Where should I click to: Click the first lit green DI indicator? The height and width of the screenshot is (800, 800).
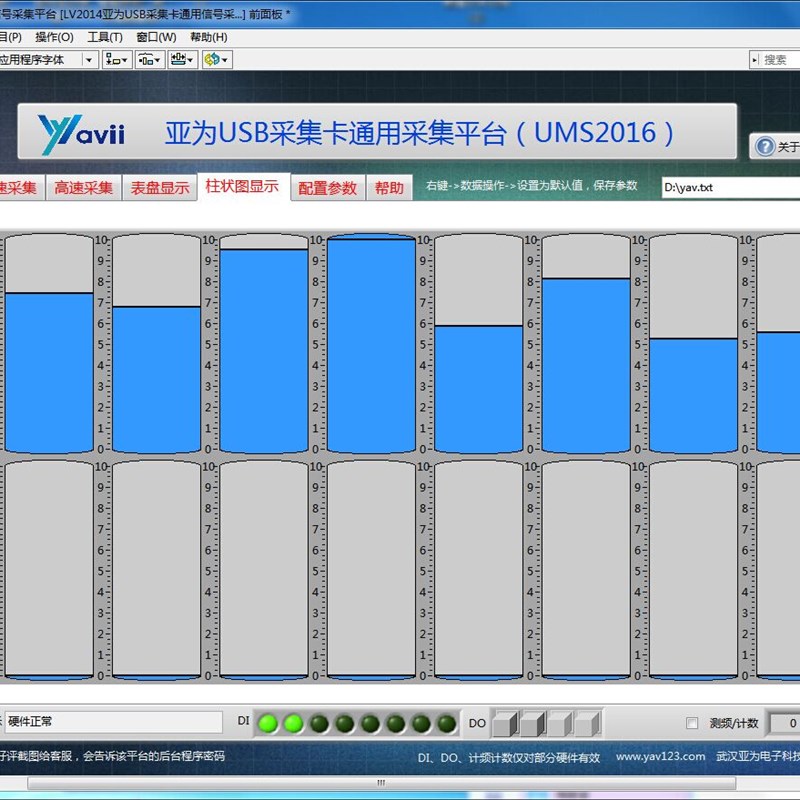pyautogui.click(x=268, y=723)
